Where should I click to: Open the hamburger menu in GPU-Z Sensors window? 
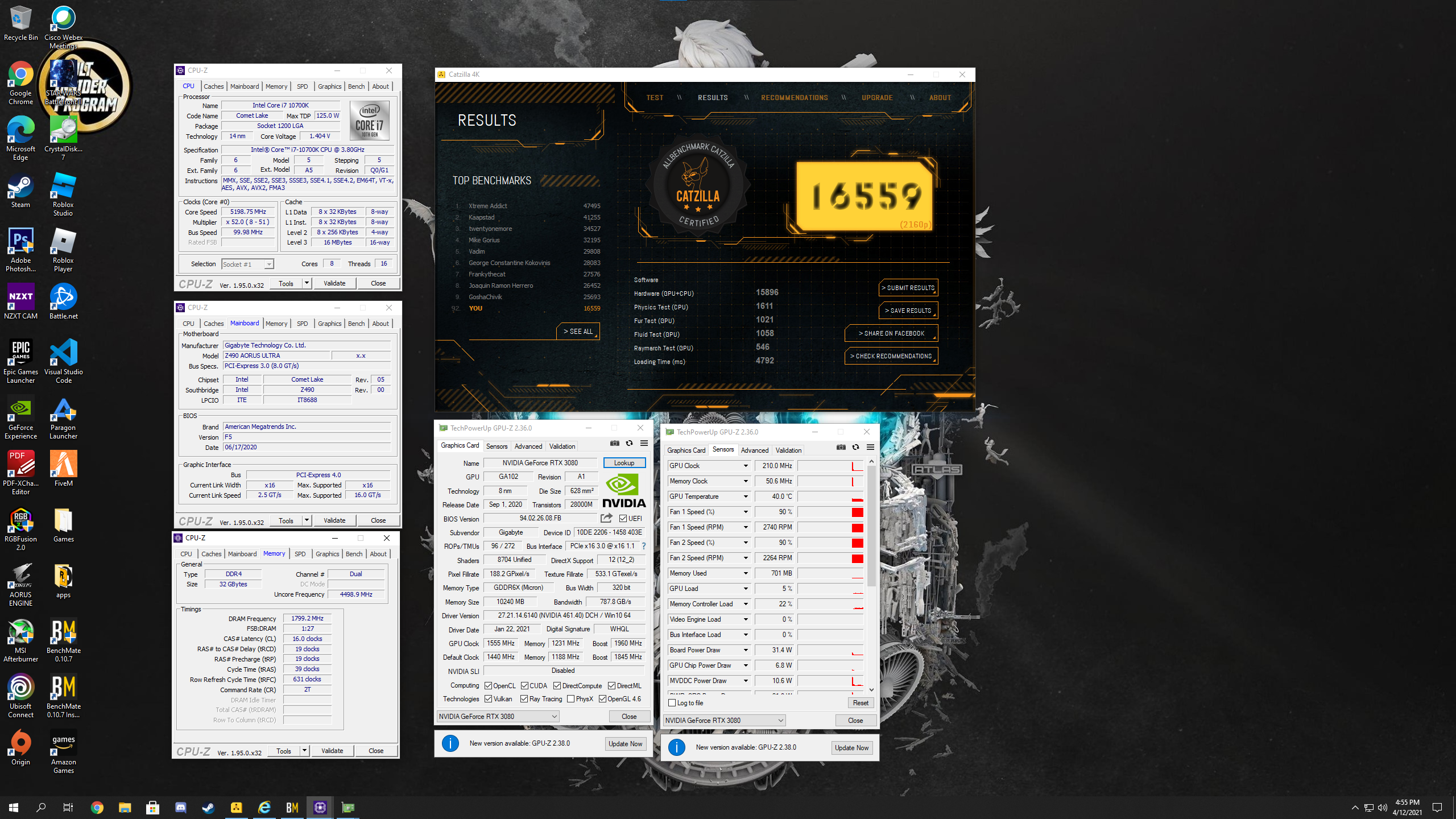pos(870,447)
